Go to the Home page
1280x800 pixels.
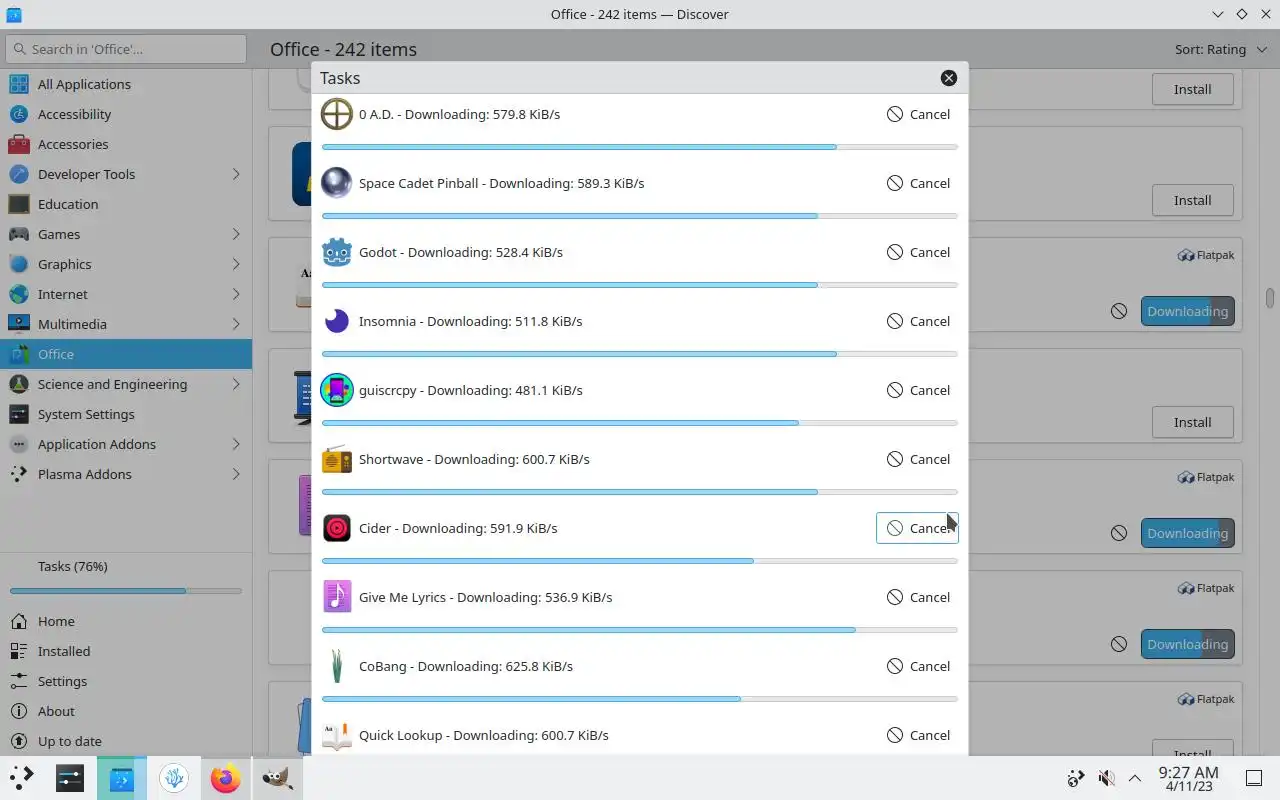point(126,621)
